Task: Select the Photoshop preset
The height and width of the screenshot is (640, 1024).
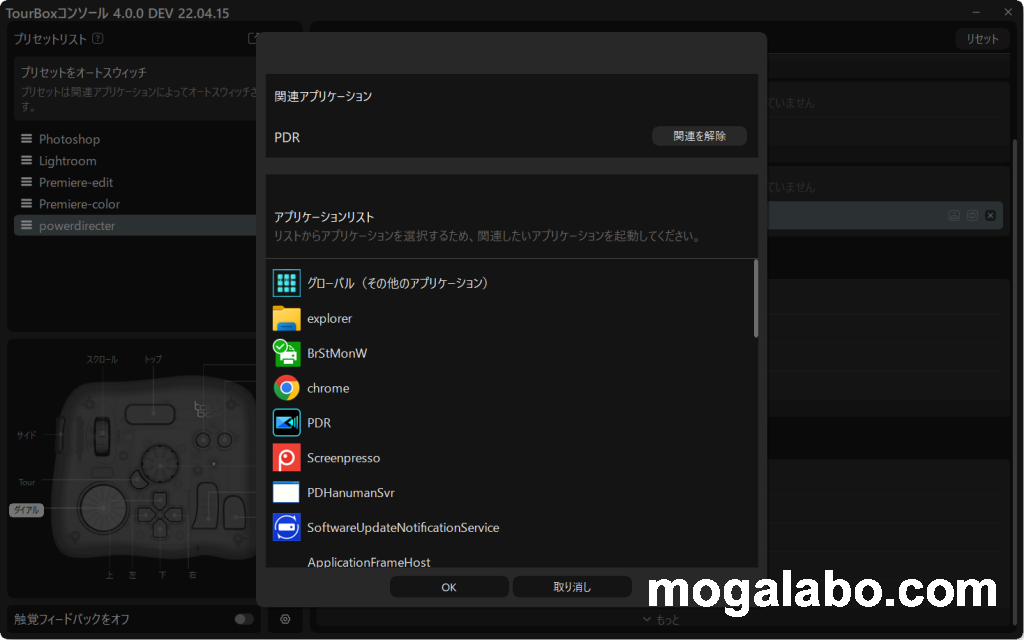Action: click(69, 139)
